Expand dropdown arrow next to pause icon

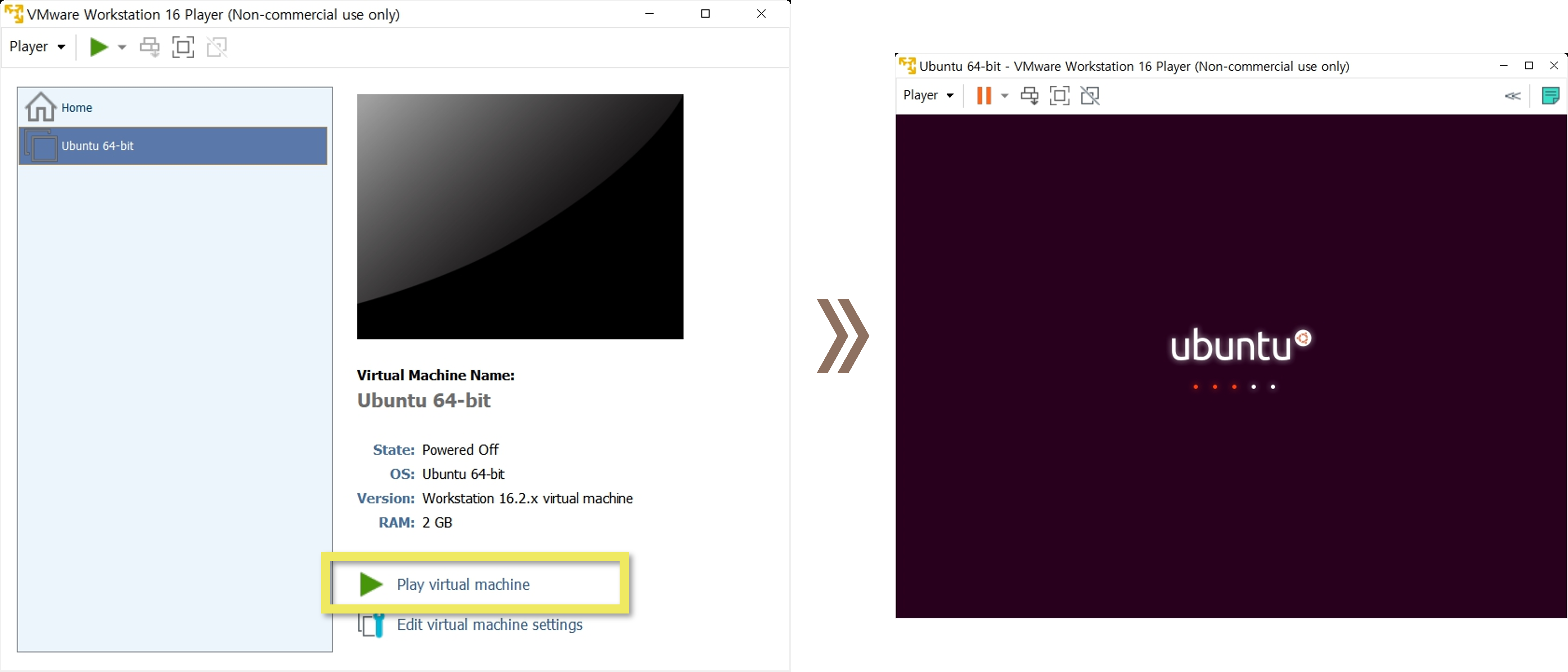click(x=1004, y=96)
